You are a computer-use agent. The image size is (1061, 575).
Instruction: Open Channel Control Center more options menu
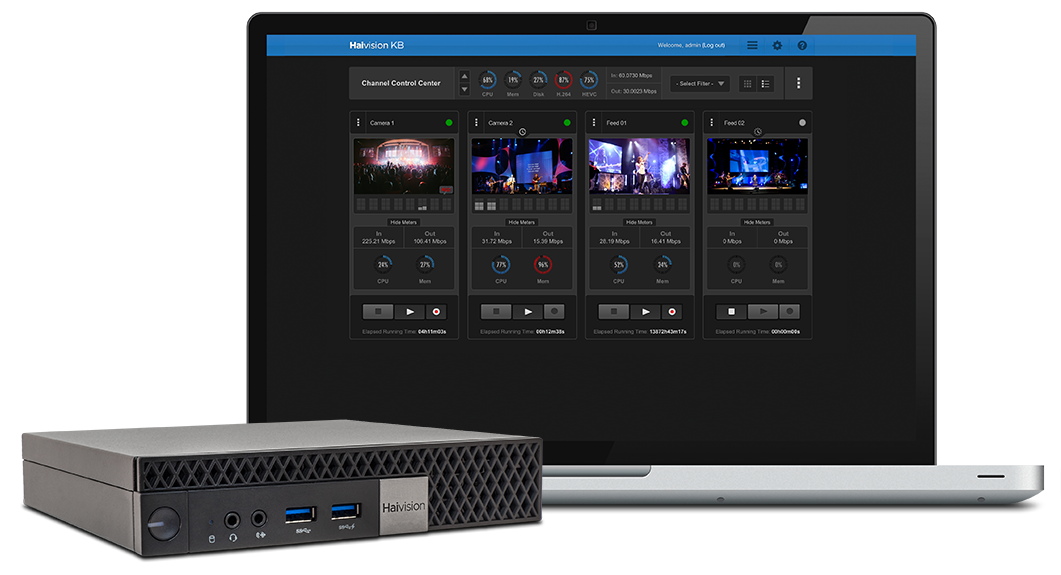click(798, 83)
